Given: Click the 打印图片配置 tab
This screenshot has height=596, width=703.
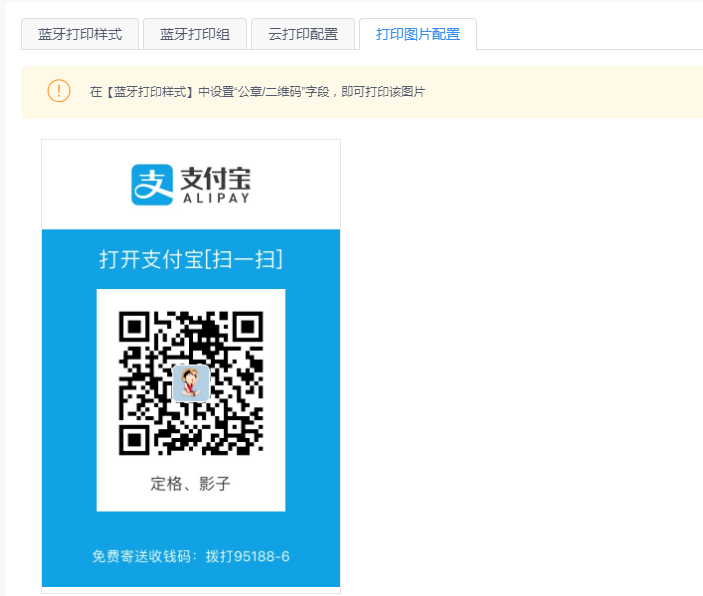Looking at the screenshot, I should 418,34.
